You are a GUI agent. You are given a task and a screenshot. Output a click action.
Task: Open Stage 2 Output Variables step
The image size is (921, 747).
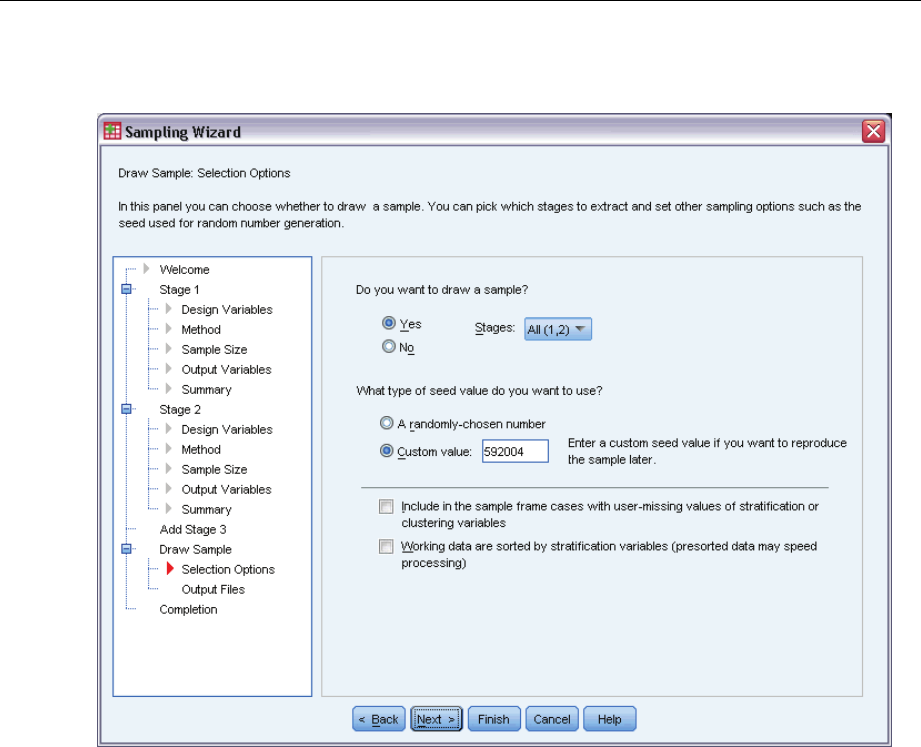(x=226, y=489)
